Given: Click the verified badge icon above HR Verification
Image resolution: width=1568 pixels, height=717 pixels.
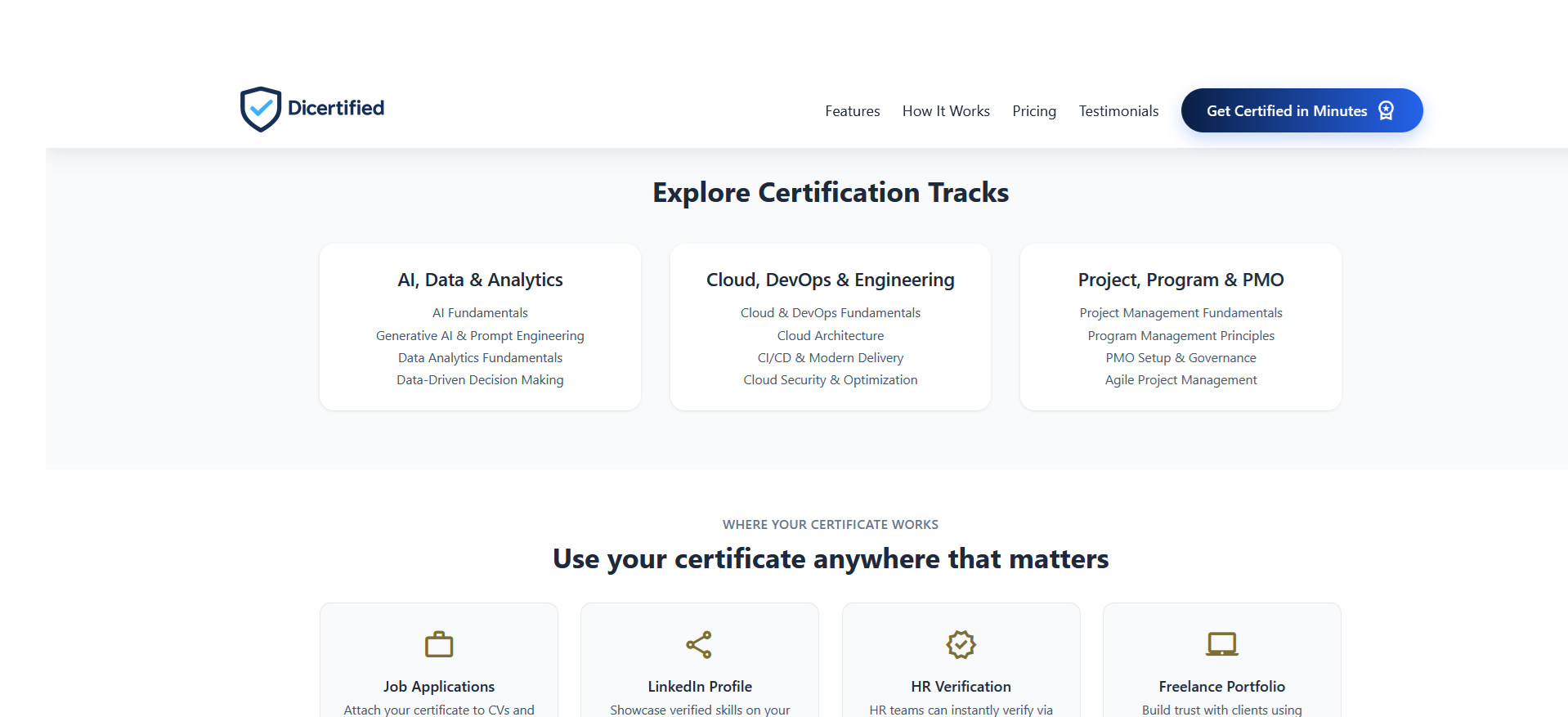Looking at the screenshot, I should pyautogui.click(x=961, y=644).
